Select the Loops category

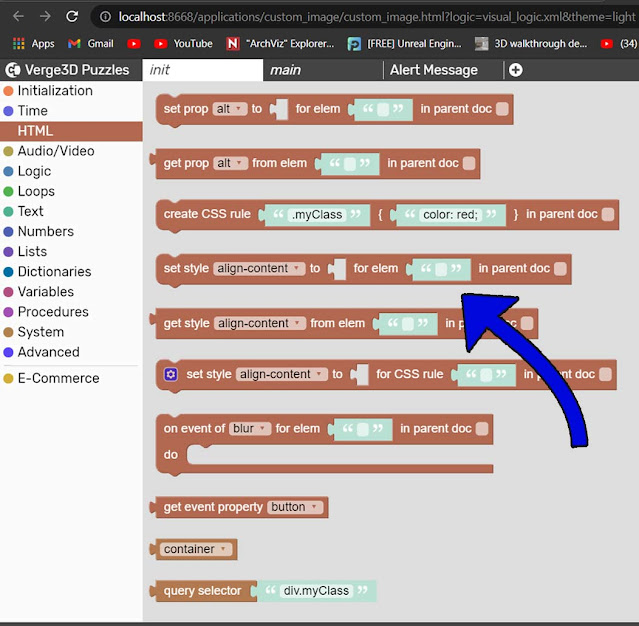point(71,191)
